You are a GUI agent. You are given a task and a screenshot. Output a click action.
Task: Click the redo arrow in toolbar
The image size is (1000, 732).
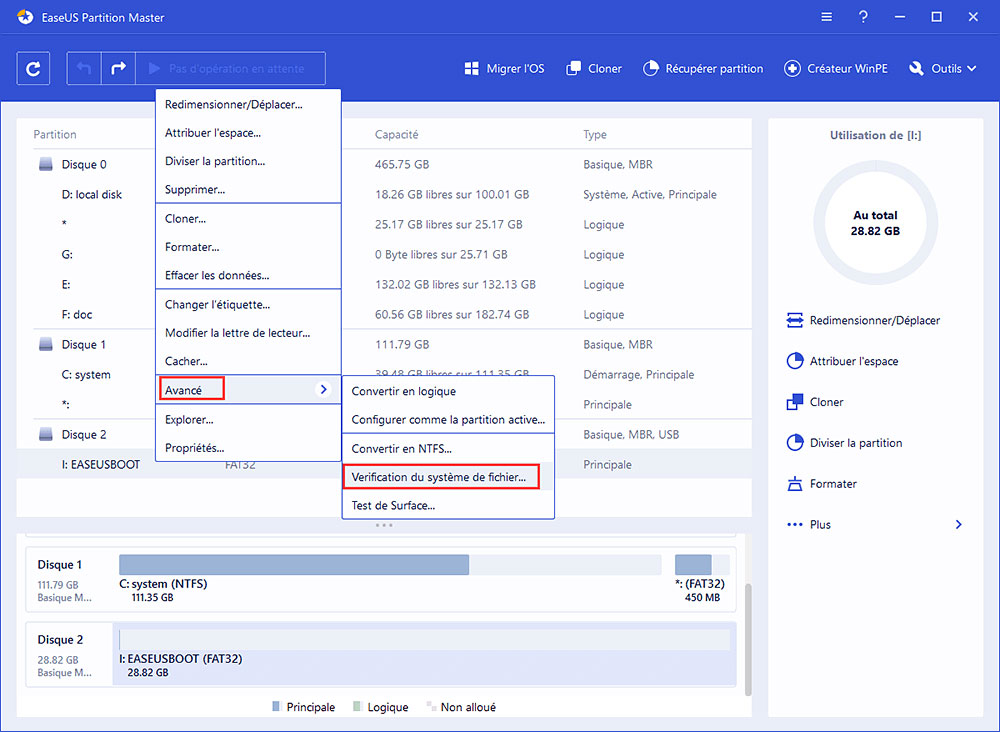(x=118, y=68)
